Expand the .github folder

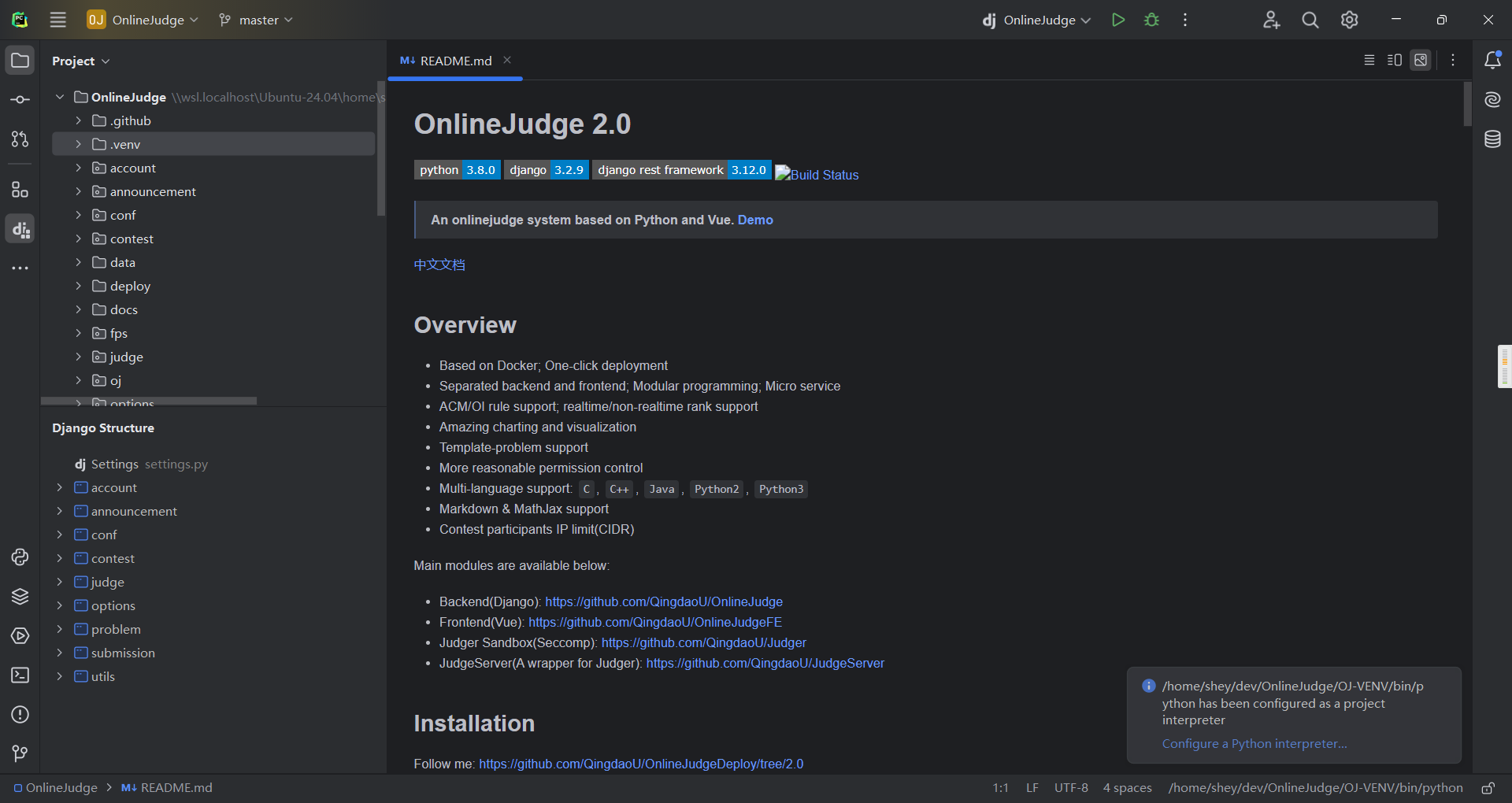78,120
